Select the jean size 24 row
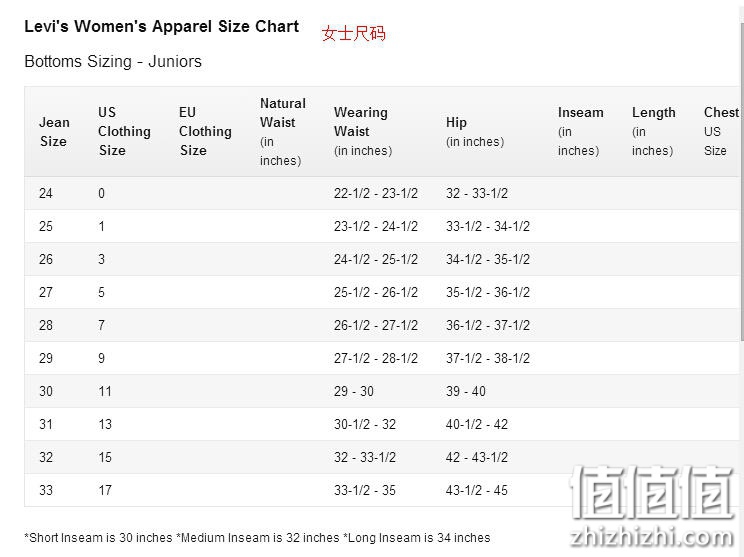This screenshot has width=744, height=557. click(382, 194)
